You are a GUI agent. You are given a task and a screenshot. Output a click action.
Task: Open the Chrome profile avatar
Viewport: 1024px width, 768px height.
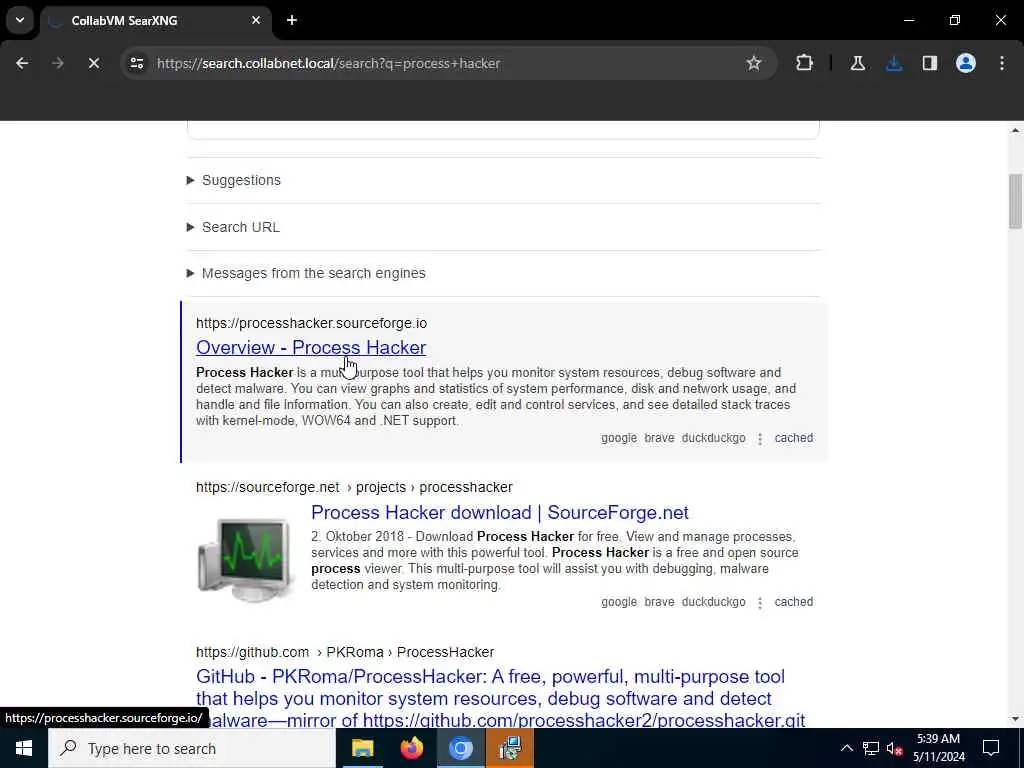[x=965, y=63]
